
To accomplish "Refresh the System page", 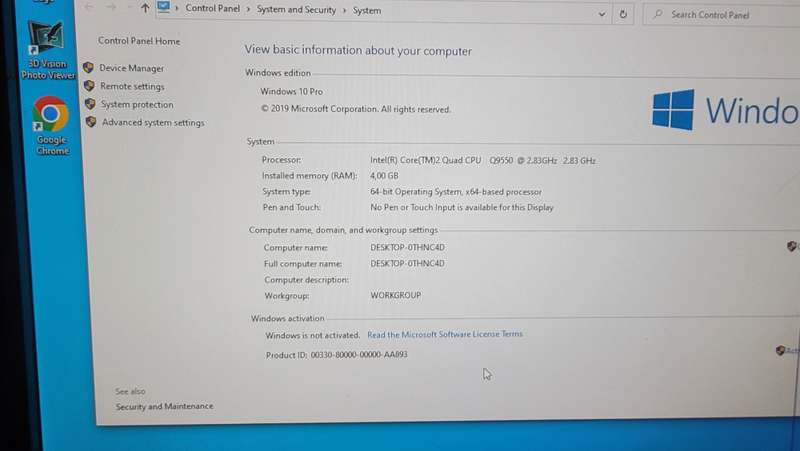I will [623, 14].
